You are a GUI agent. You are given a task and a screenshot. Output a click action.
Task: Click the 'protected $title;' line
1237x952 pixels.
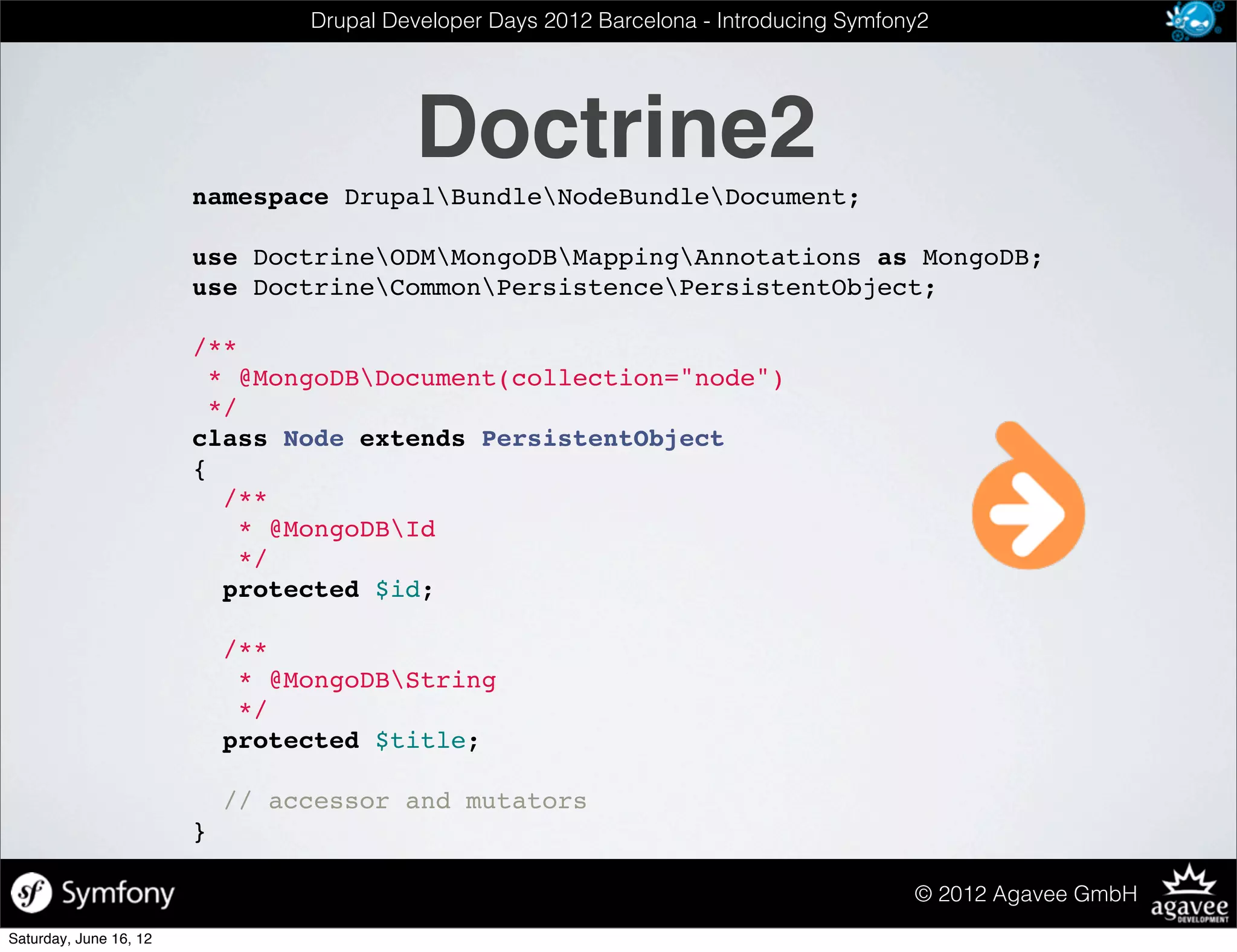(350, 741)
